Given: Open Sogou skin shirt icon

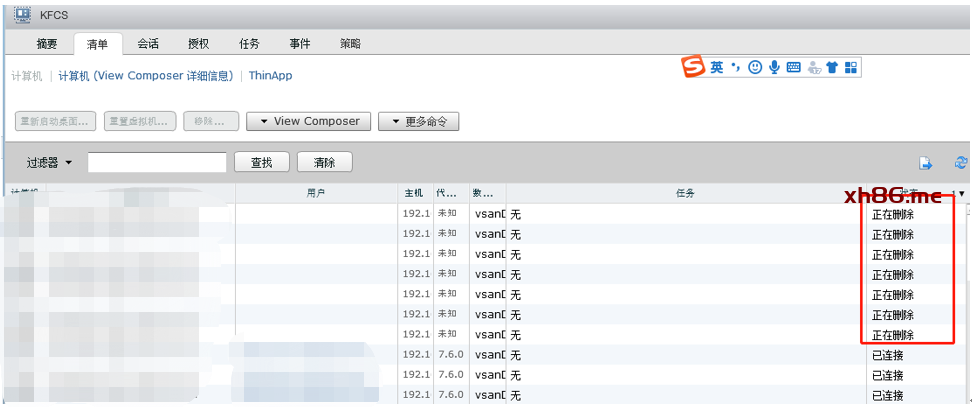Looking at the screenshot, I should click(x=832, y=67).
